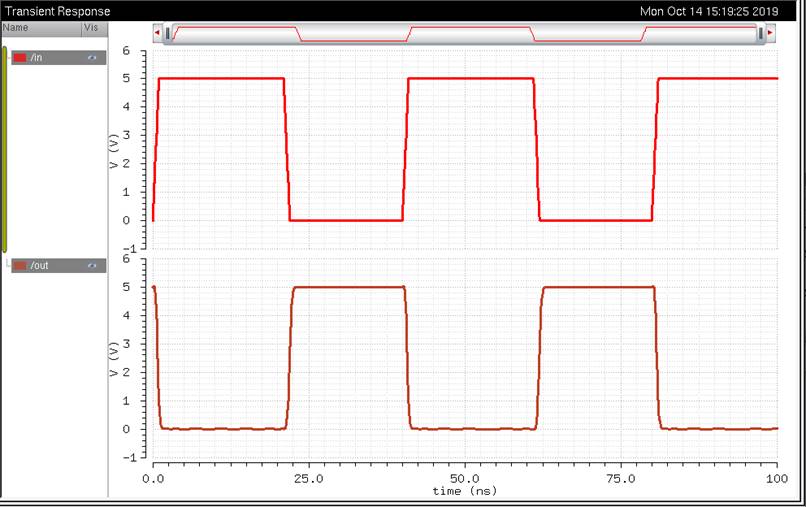This screenshot has height=507, width=806.
Task: Click the Transient Response window title
Action: point(58,11)
